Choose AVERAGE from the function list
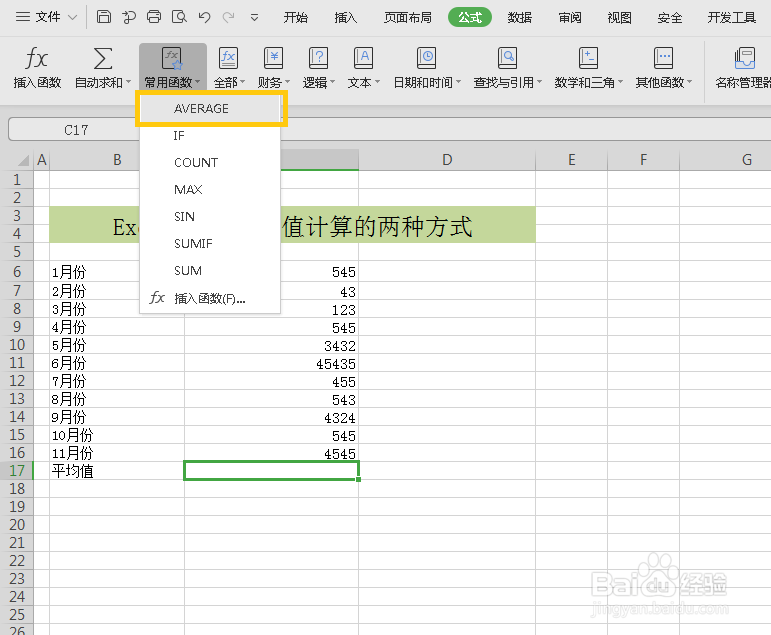 (x=210, y=108)
